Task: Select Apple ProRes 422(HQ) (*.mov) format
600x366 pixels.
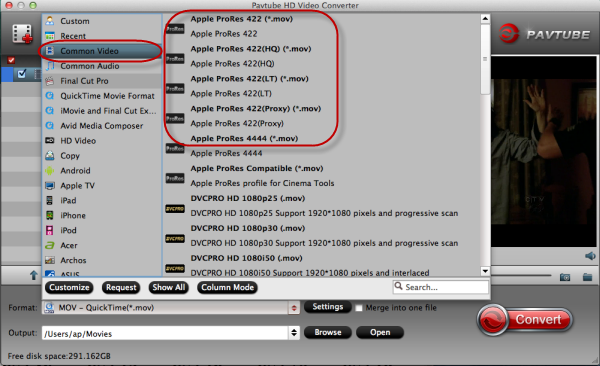Action: click(251, 49)
